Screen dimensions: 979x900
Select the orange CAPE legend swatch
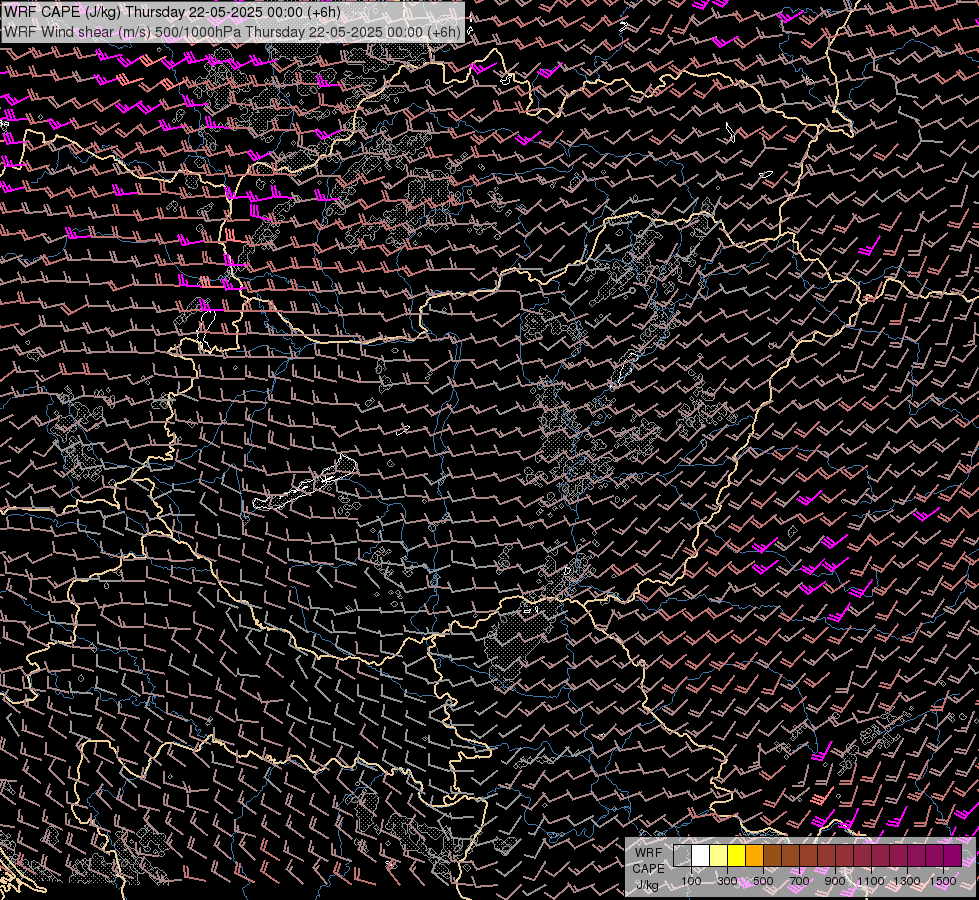pyautogui.click(x=754, y=856)
